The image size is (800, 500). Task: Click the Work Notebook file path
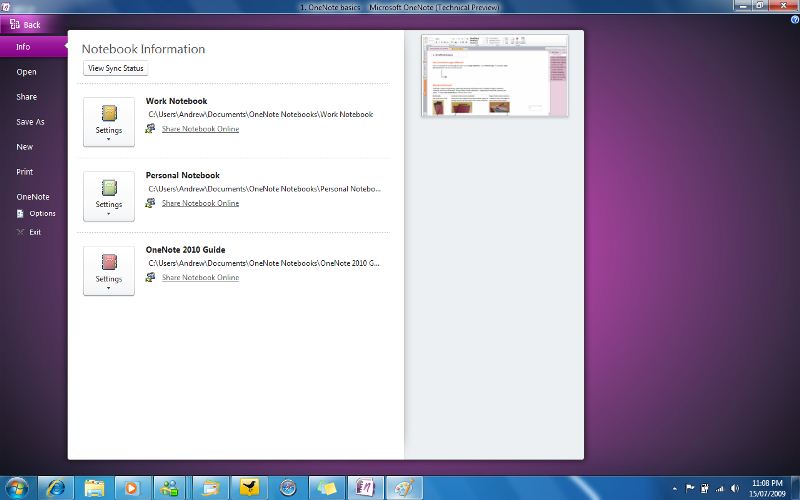261,114
